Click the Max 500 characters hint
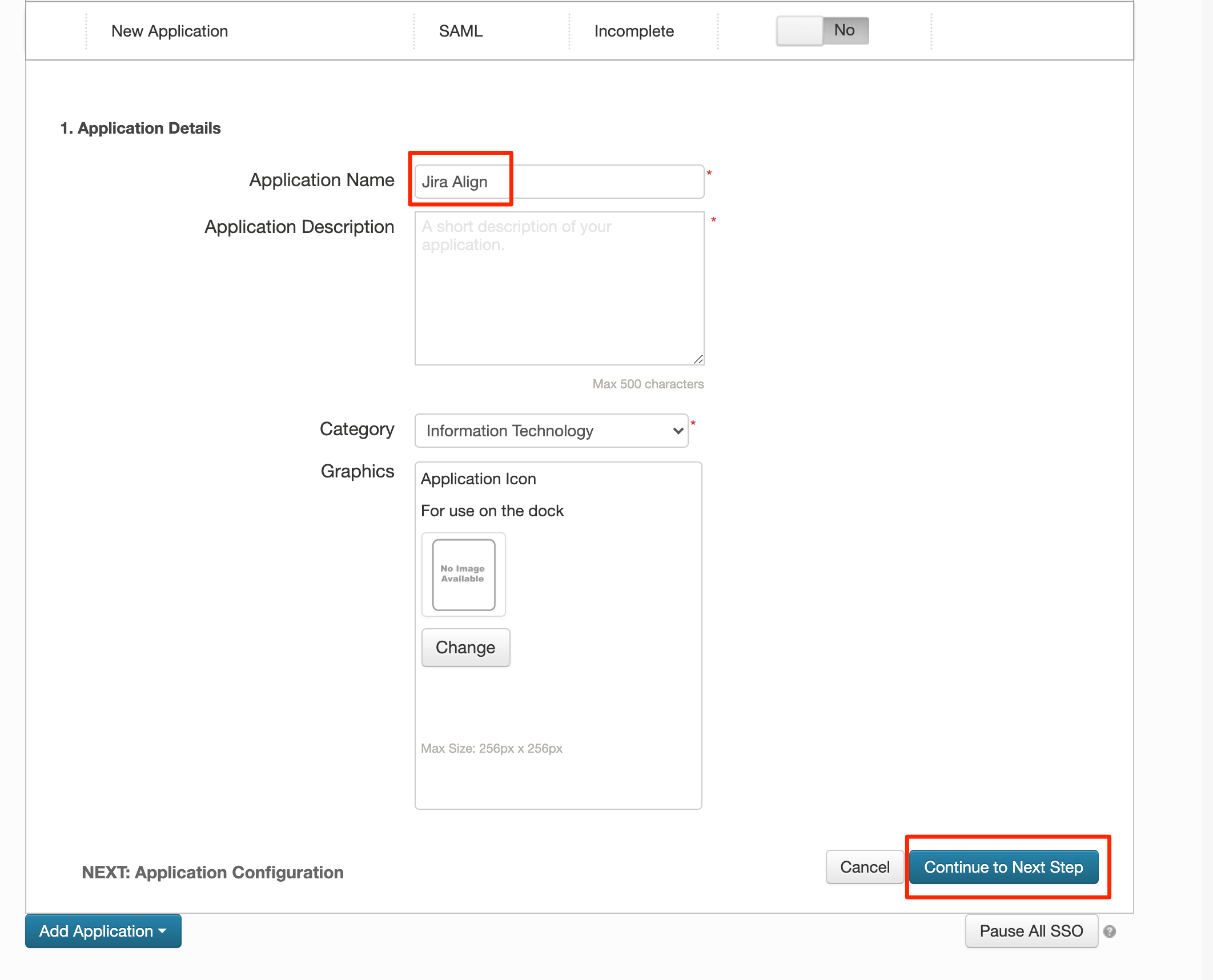The width and height of the screenshot is (1213, 980). point(648,384)
